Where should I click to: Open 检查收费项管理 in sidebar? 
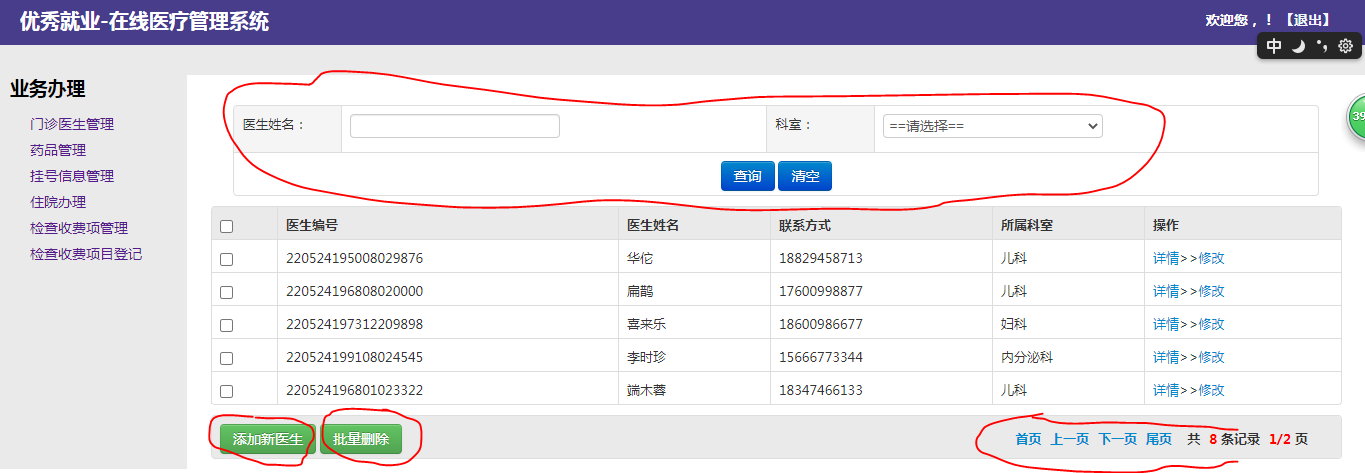point(79,228)
